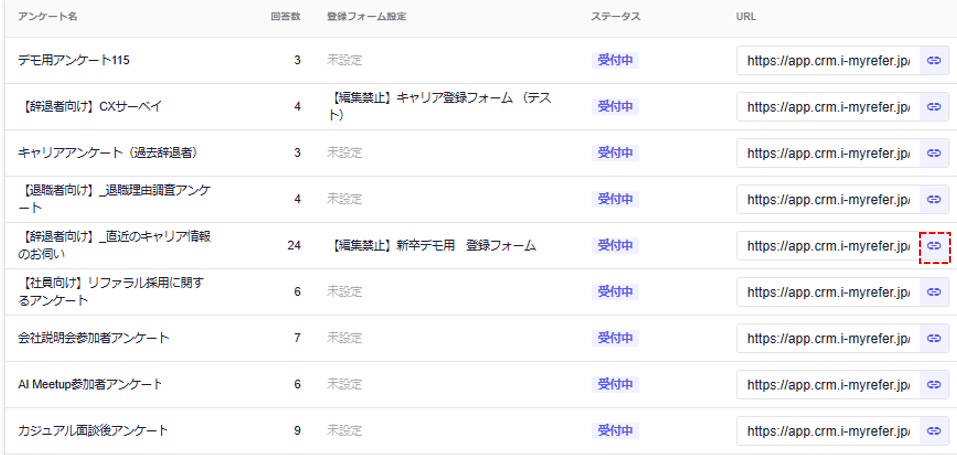
Task: Click the link icon for デモ用アンケート115
Action: click(x=934, y=61)
